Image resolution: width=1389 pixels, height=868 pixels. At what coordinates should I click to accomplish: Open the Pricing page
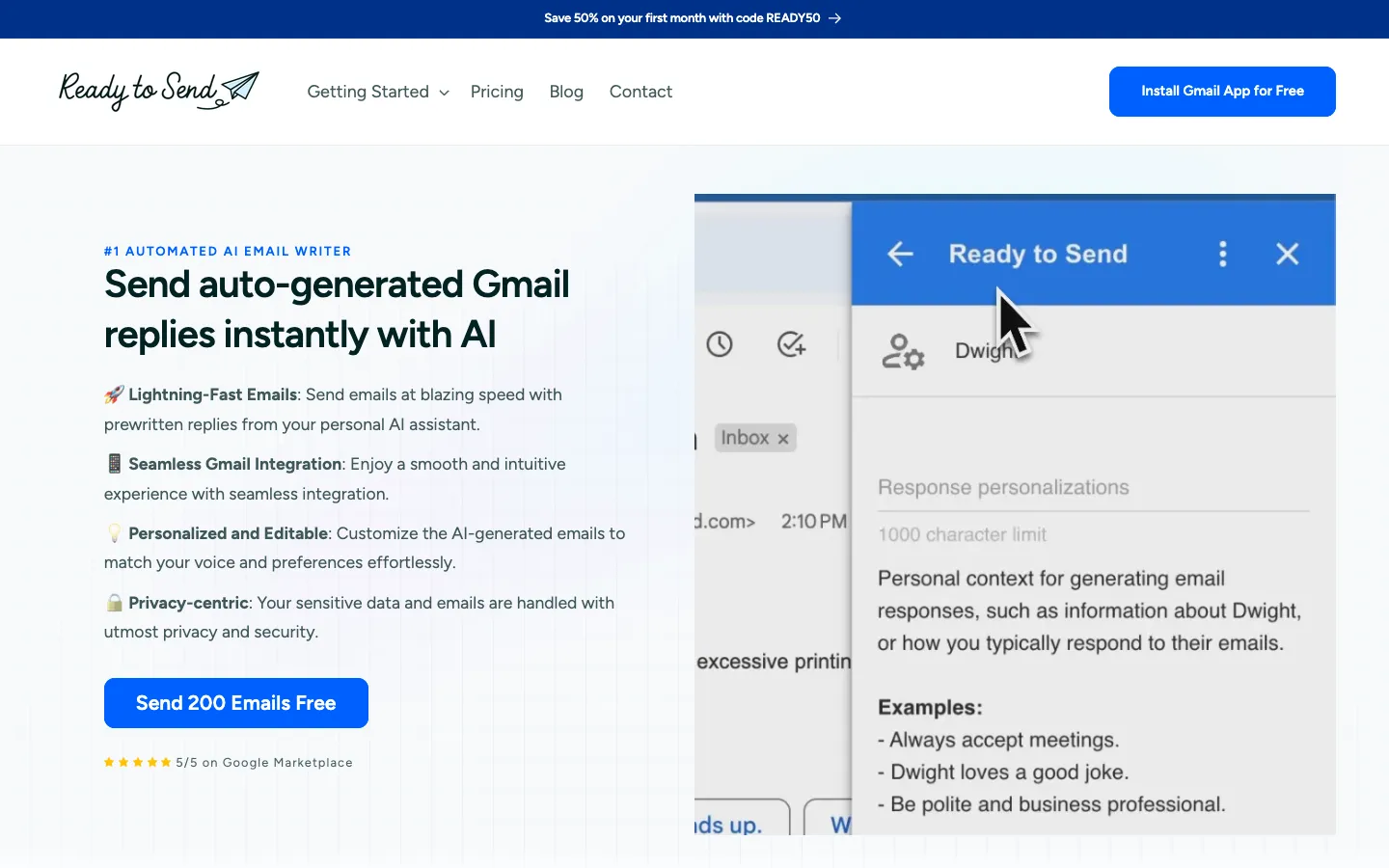pyautogui.click(x=497, y=92)
